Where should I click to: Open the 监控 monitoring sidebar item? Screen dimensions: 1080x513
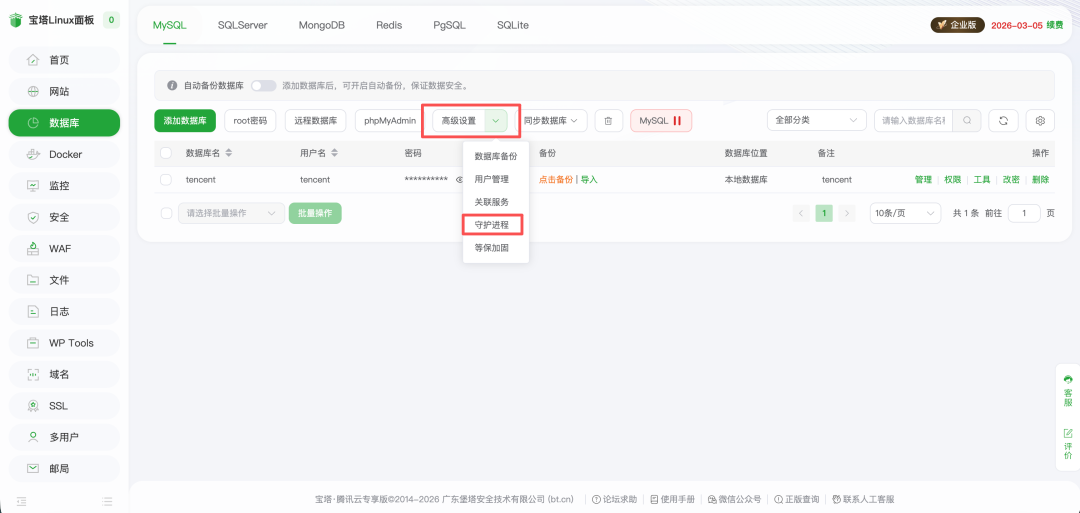(64, 186)
